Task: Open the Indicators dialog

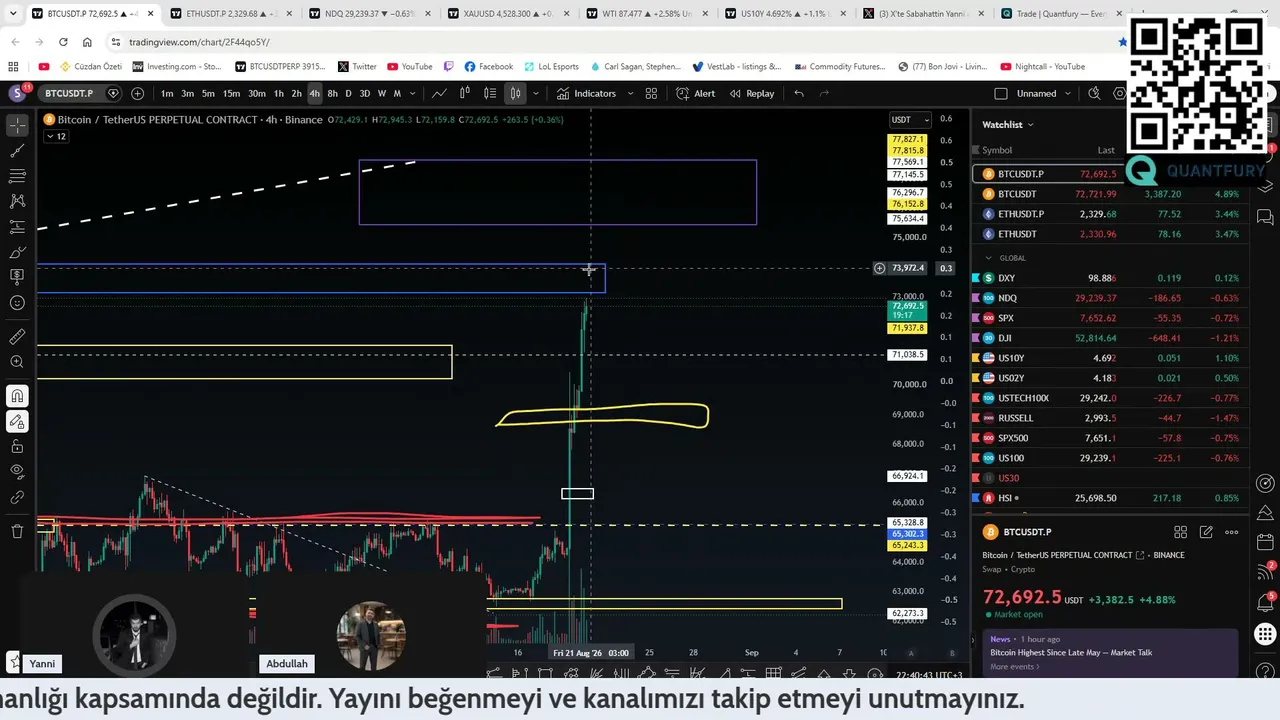Action: pos(586,93)
